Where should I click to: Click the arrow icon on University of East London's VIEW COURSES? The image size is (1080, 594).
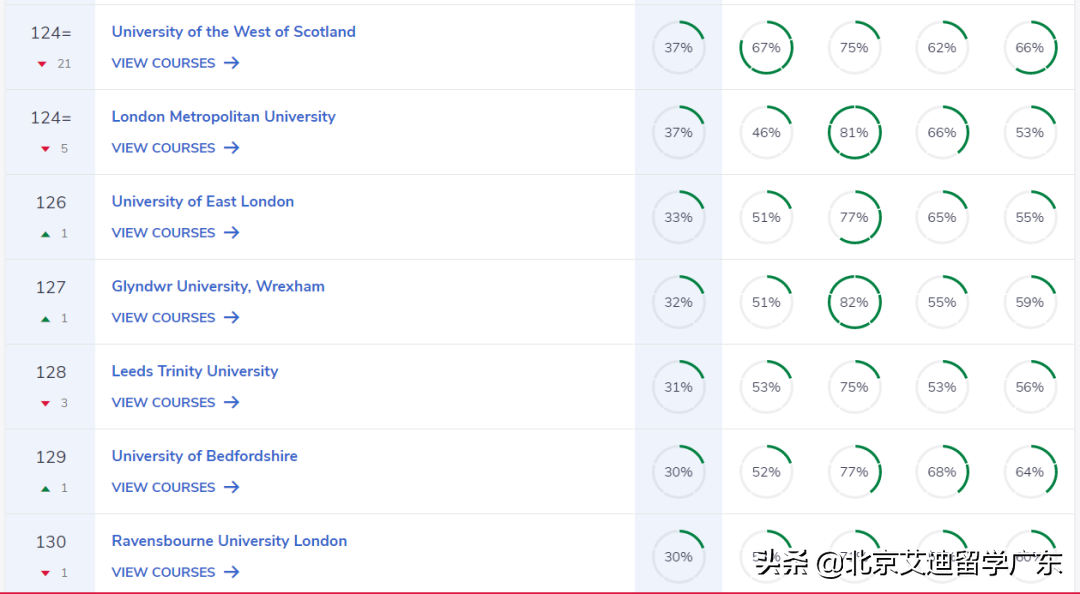[x=231, y=233]
